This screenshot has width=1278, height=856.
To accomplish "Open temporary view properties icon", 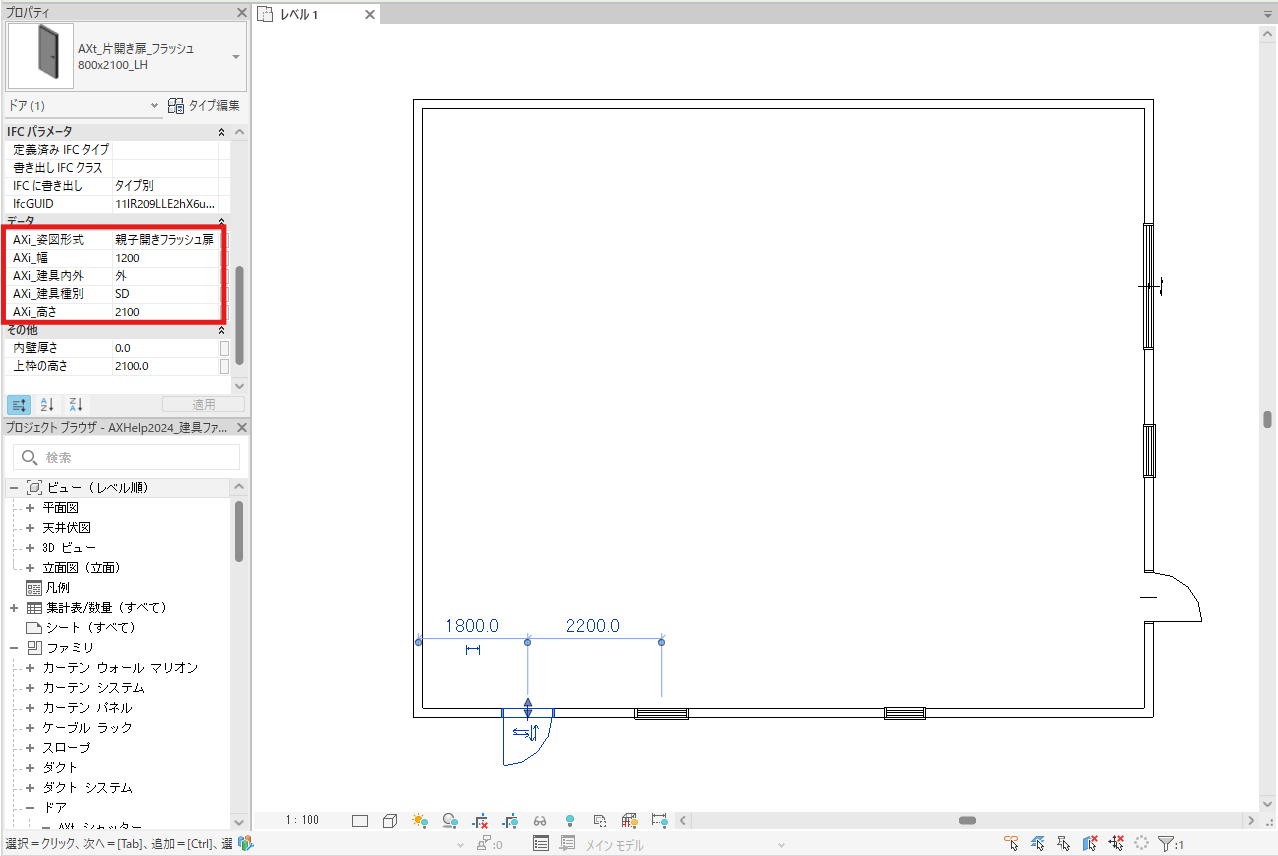I will click(600, 821).
